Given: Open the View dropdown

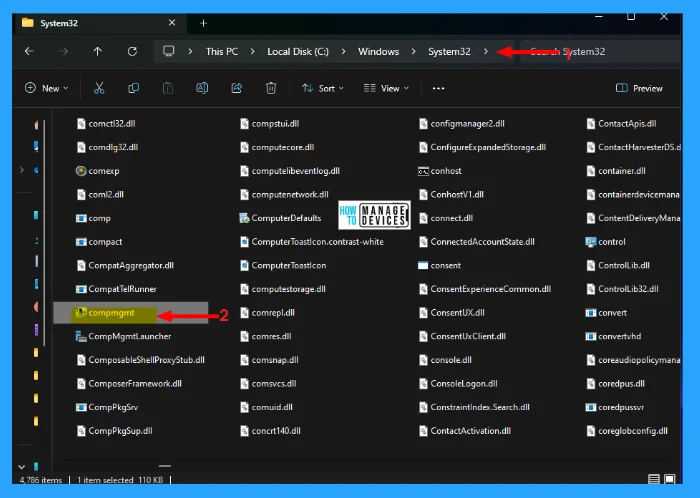Looking at the screenshot, I should point(386,88).
